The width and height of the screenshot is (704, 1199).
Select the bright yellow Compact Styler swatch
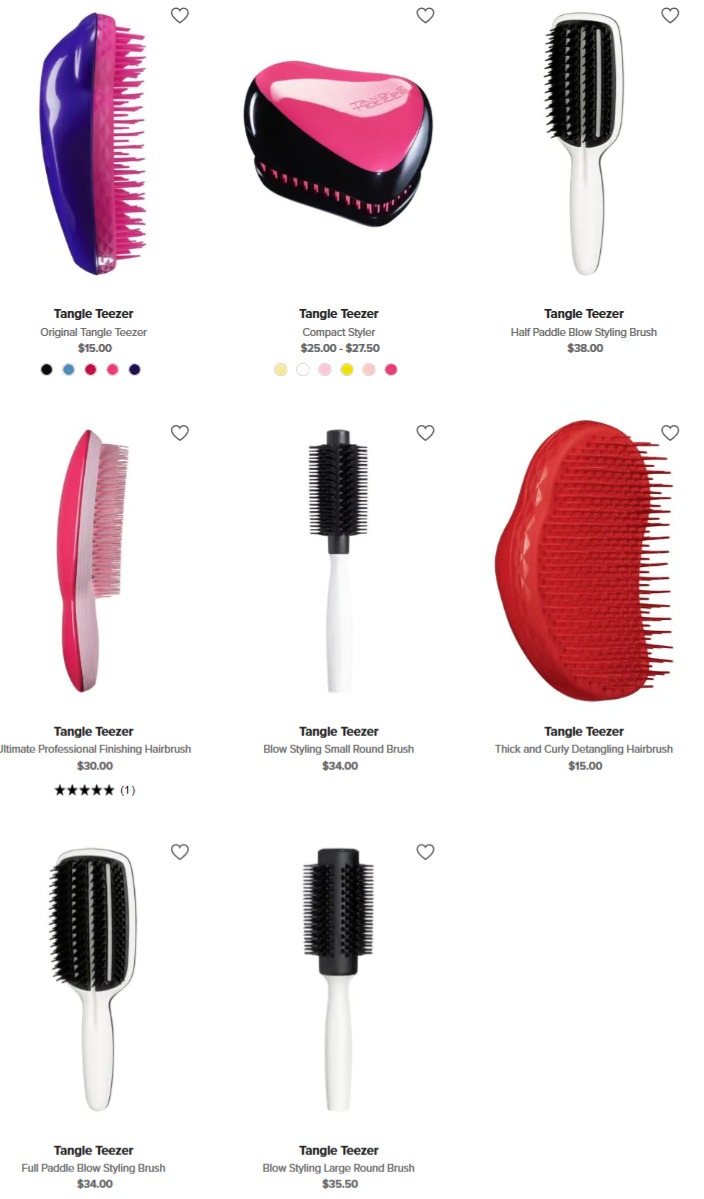(347, 369)
